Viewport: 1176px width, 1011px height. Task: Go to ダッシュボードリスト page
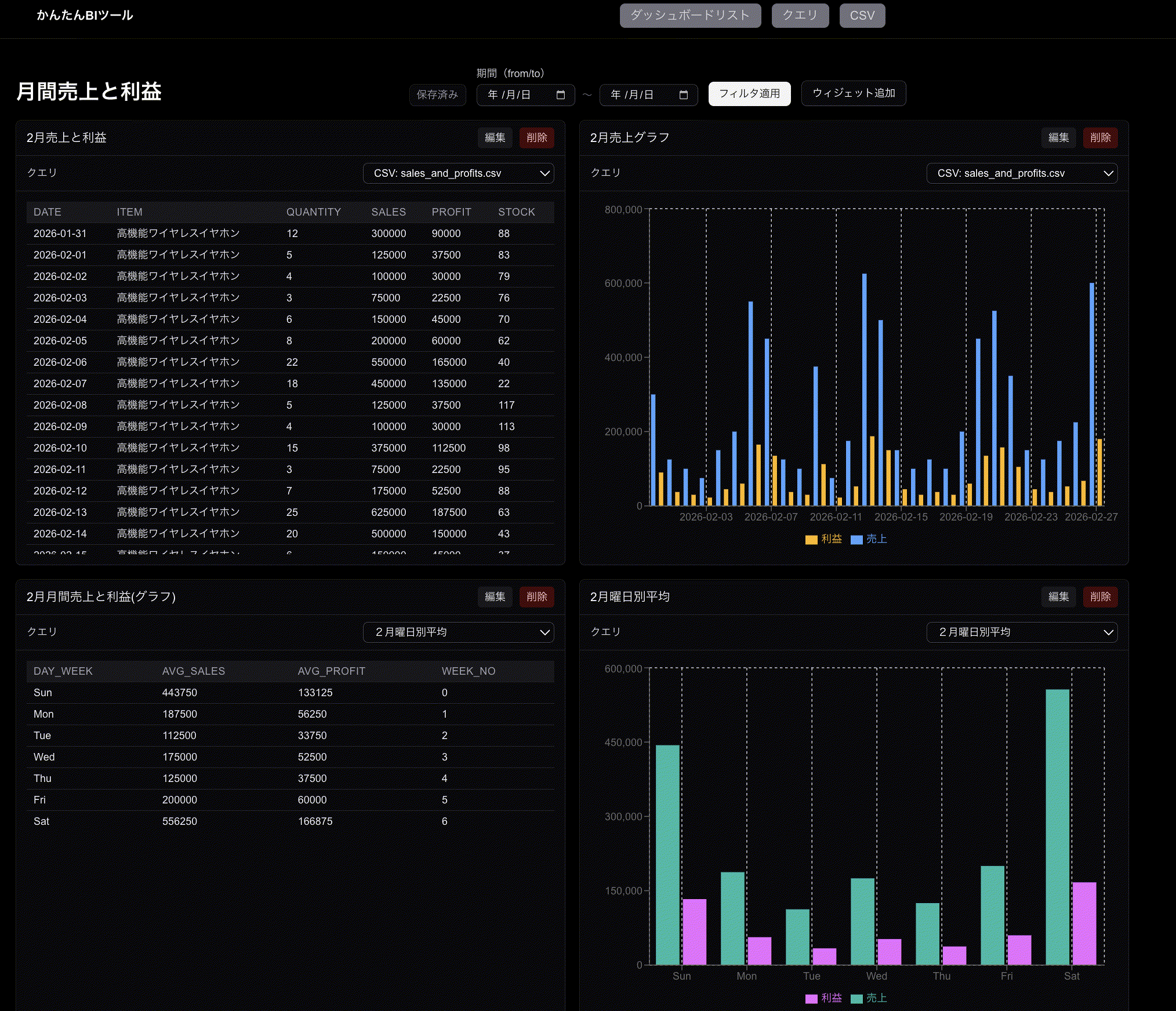[x=689, y=16]
